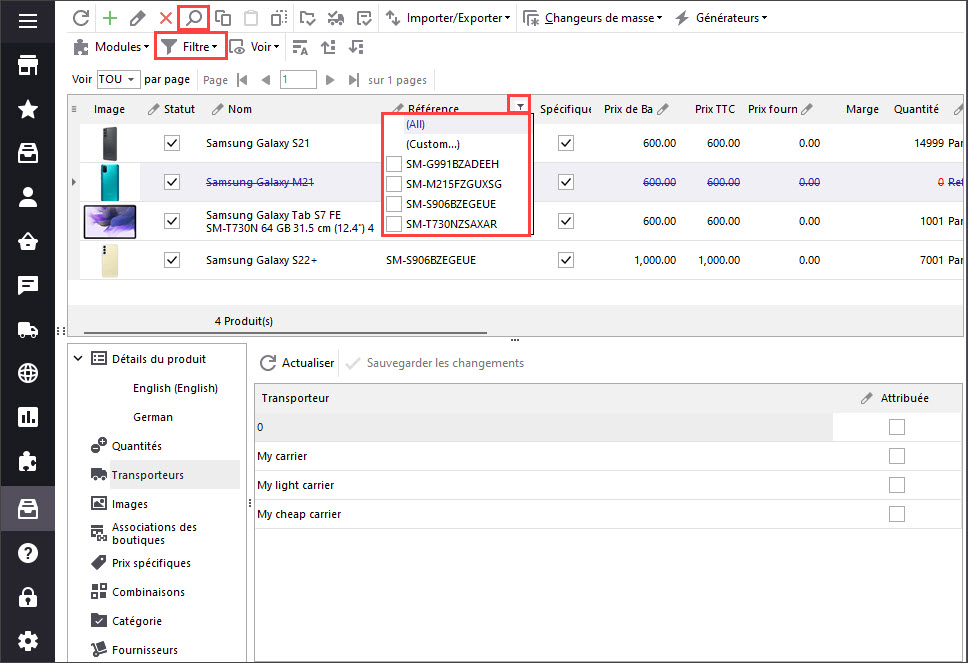The height and width of the screenshot is (663, 968).
Task: Open the chat message sidebar icon
Action: point(28,285)
